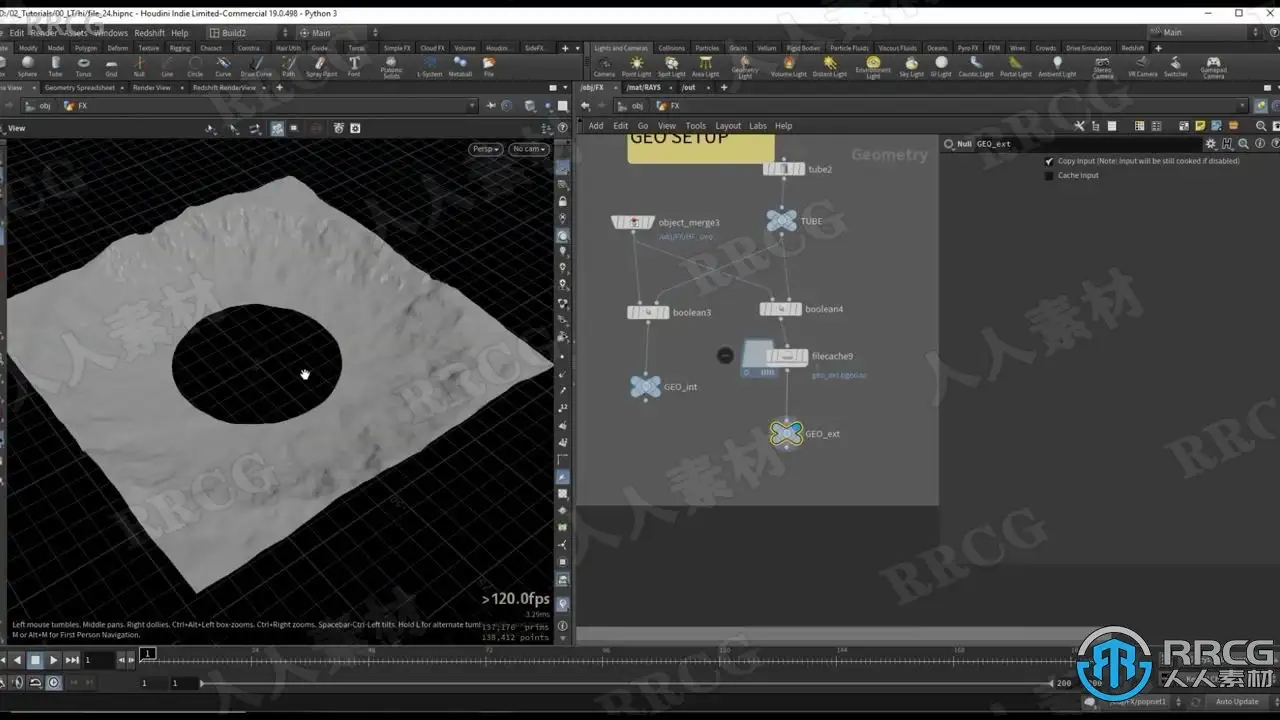Open the Windows menu
Screen dimensions: 1280x720
(111, 33)
